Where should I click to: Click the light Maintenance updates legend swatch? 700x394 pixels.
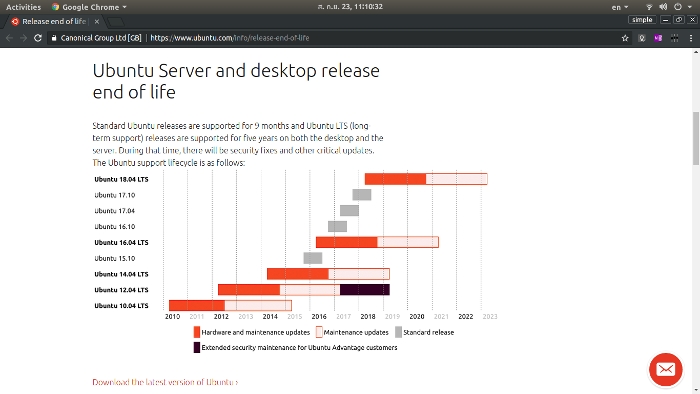click(x=319, y=332)
